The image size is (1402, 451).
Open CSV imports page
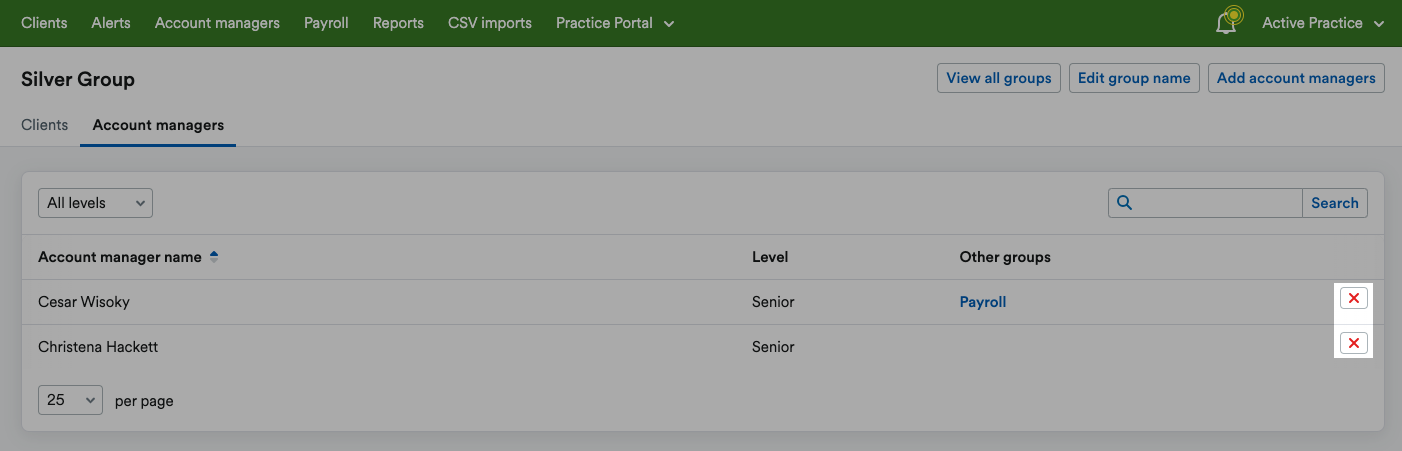pyautogui.click(x=490, y=23)
